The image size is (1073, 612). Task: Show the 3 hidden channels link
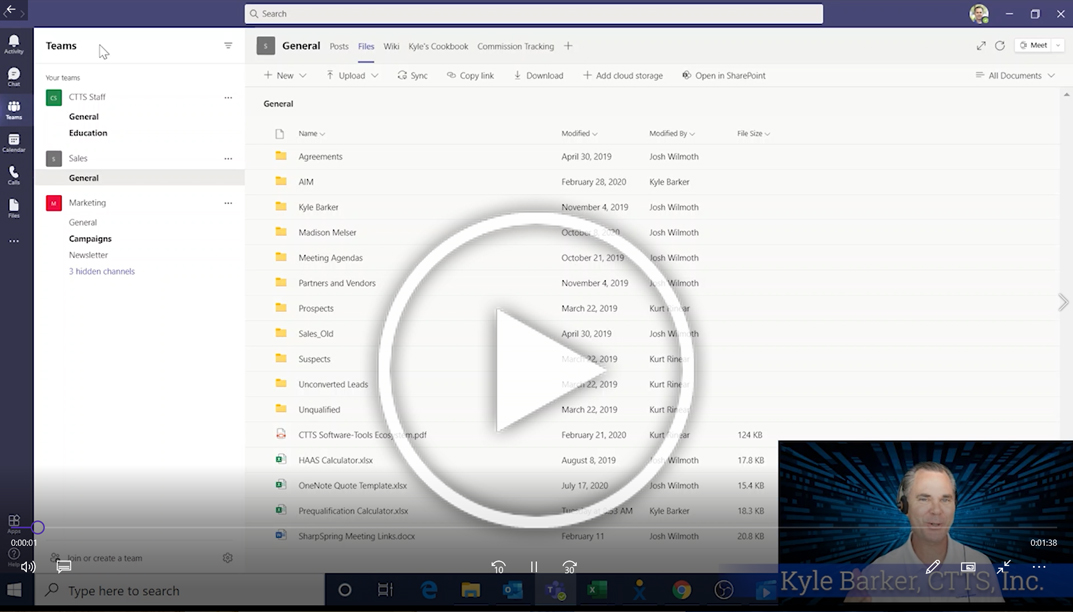101,271
